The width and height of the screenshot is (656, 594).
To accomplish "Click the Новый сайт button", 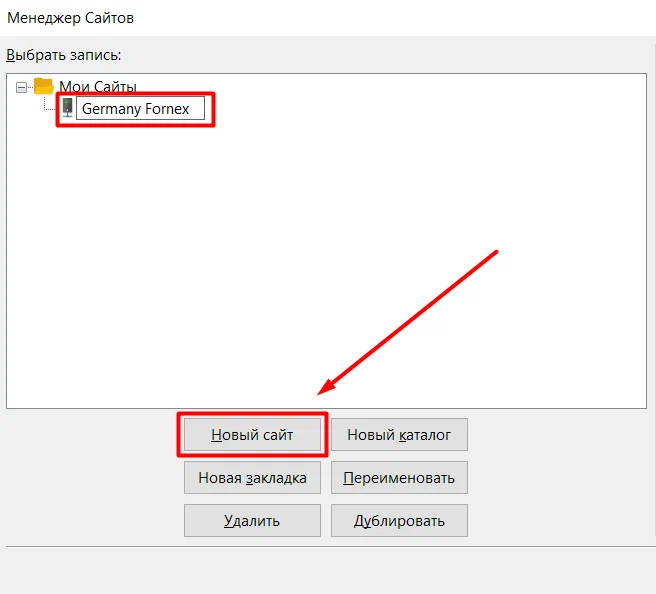I will point(252,435).
